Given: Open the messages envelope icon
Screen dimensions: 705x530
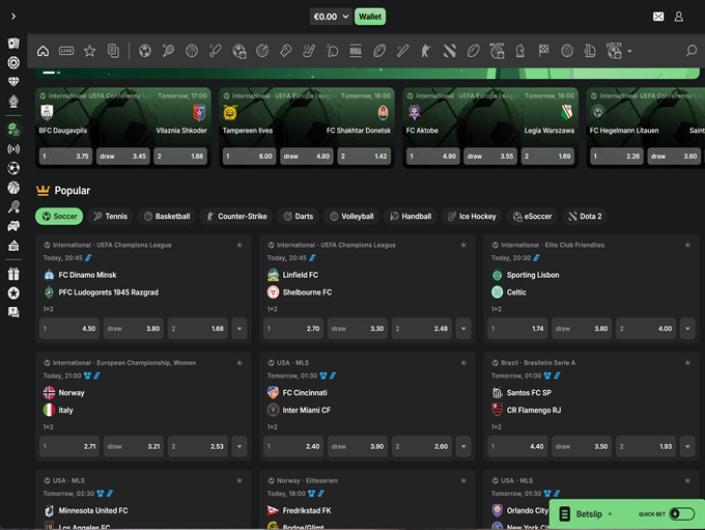Looking at the screenshot, I should [658, 17].
